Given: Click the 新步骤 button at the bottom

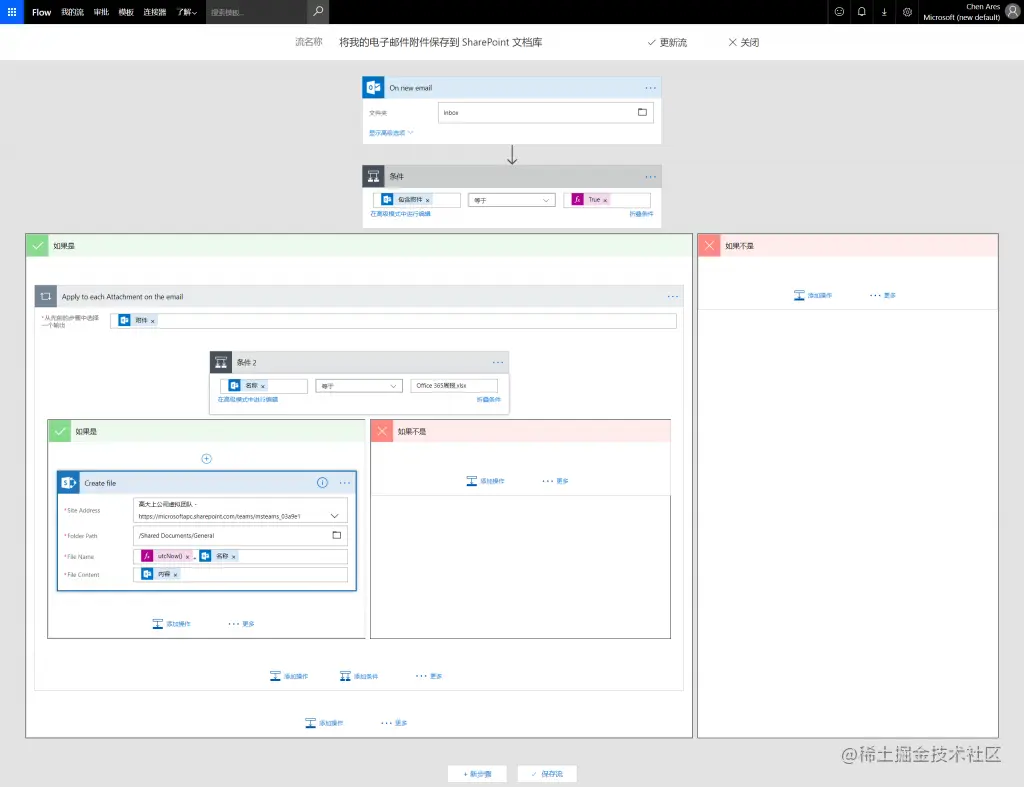Looking at the screenshot, I should pos(477,774).
